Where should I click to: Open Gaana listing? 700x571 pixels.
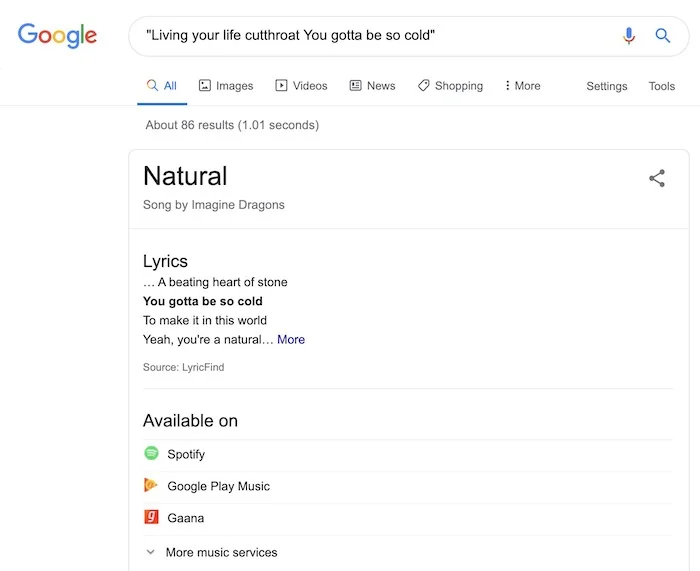[408, 518]
